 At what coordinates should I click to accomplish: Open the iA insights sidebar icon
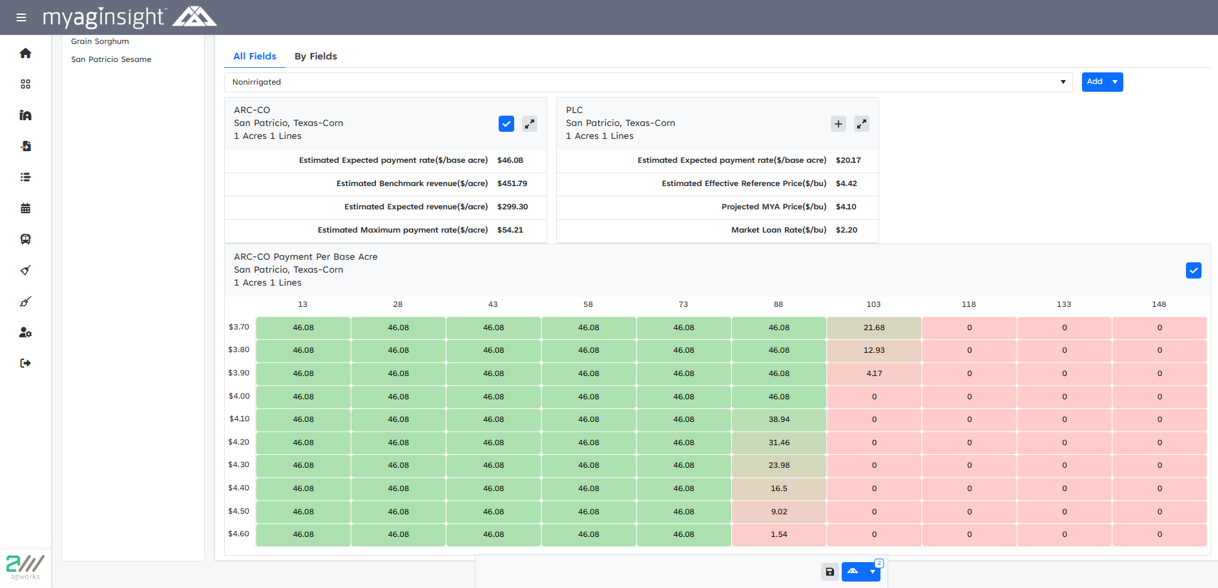tap(25, 115)
